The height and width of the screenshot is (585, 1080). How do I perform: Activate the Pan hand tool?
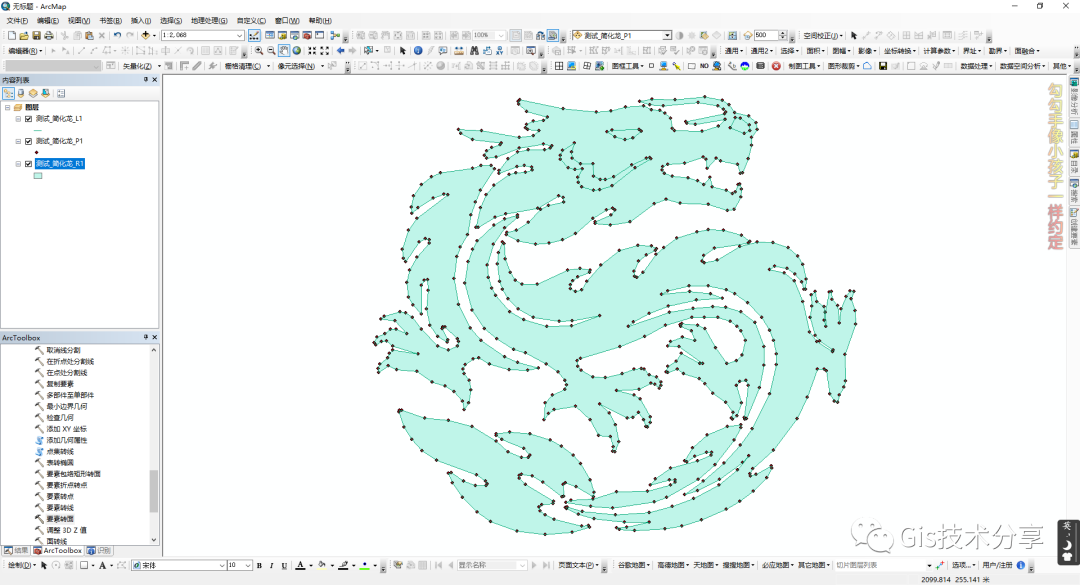click(x=284, y=50)
